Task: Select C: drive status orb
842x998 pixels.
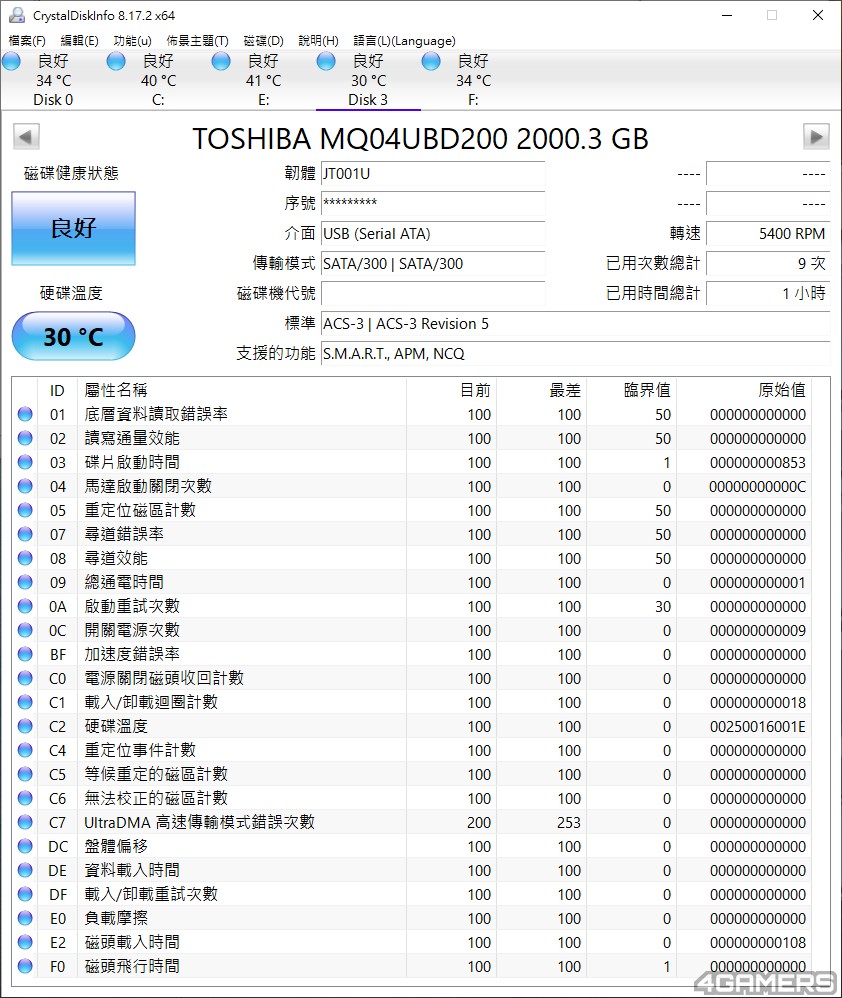Action: [x=116, y=61]
